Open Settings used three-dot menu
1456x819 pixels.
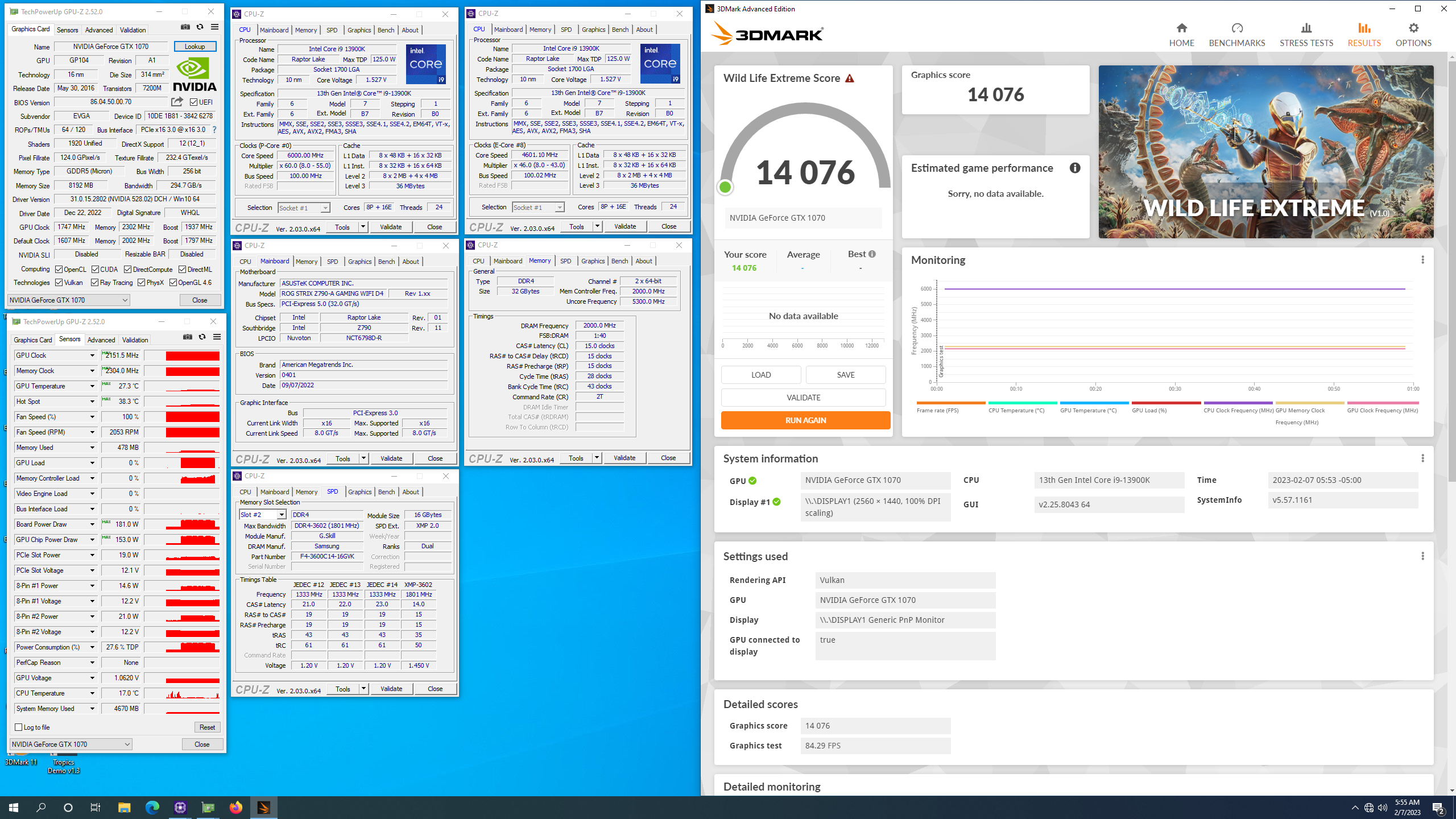click(x=1422, y=556)
